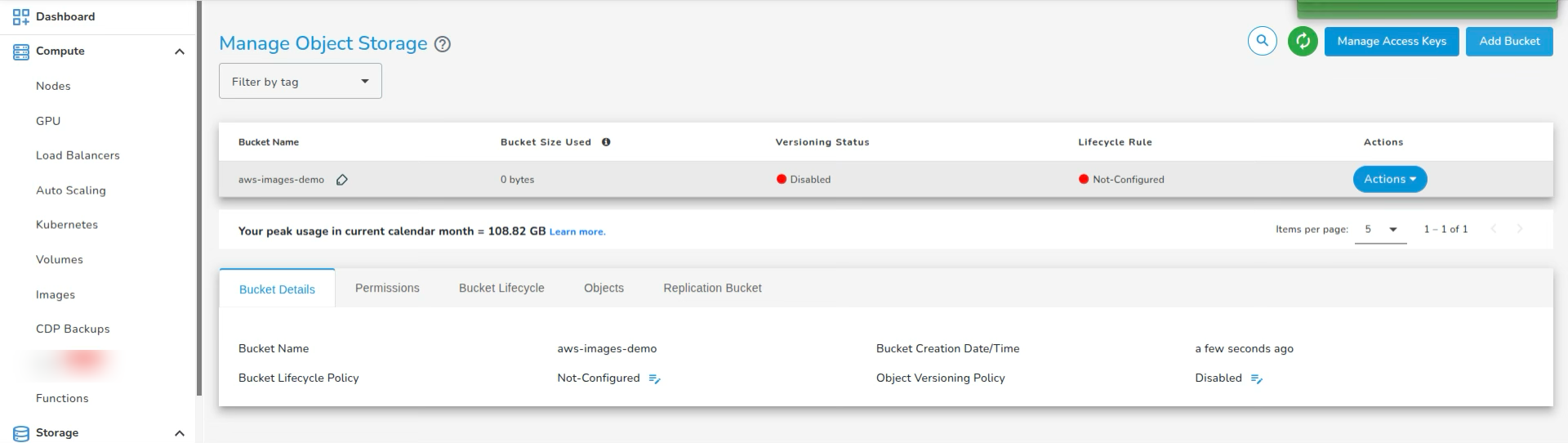Switch to the Permissions tab
The width and height of the screenshot is (1568, 443).
pyautogui.click(x=387, y=288)
